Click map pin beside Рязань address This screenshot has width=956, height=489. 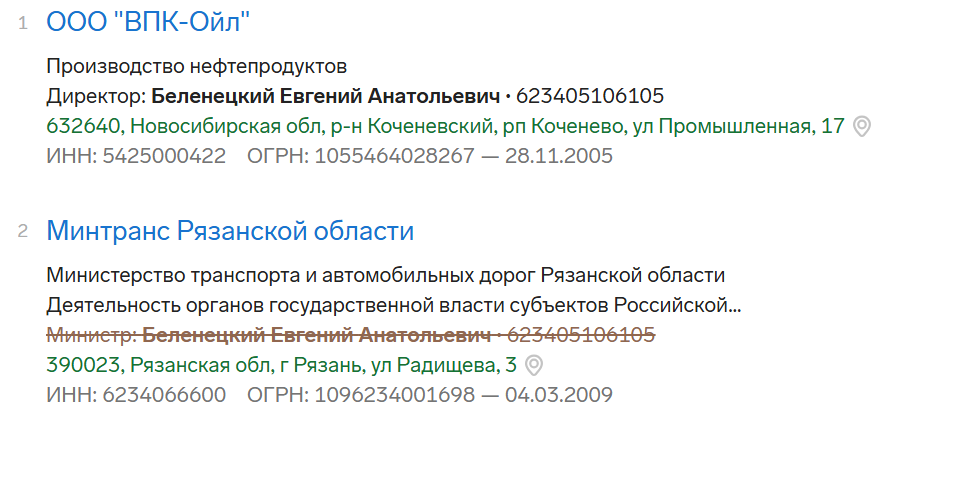click(x=534, y=365)
